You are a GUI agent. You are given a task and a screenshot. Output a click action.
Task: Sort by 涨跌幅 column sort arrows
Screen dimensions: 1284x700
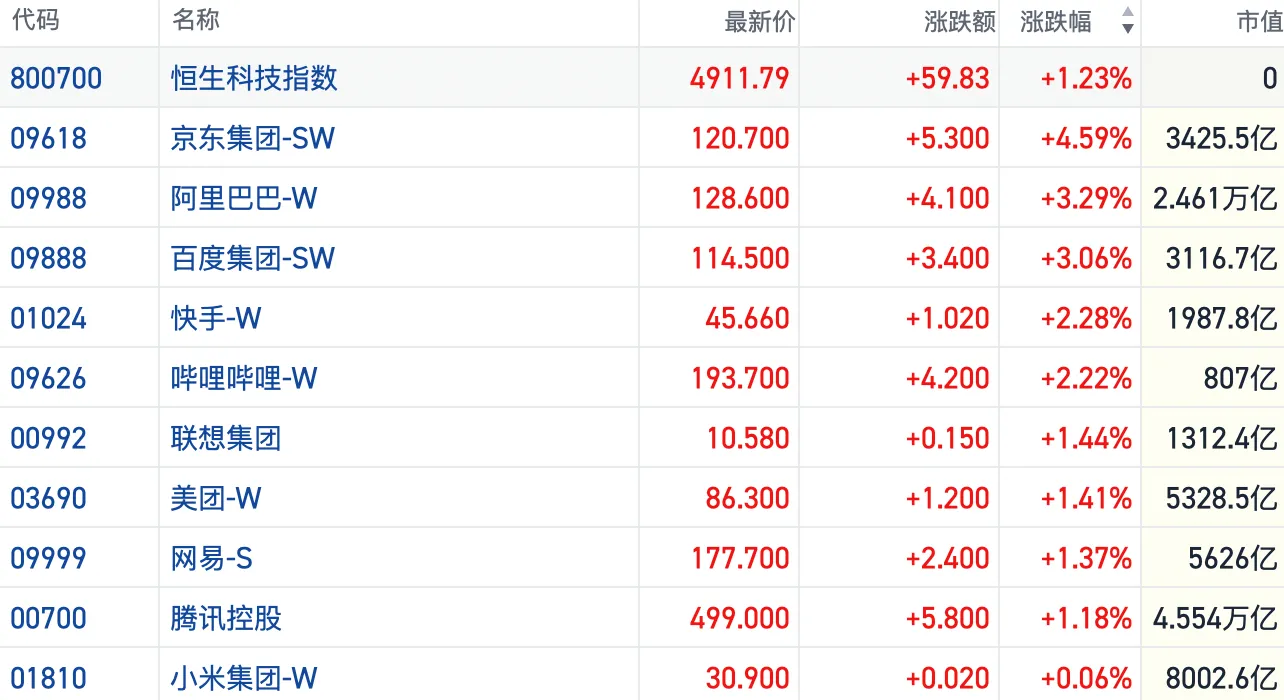(x=1127, y=21)
